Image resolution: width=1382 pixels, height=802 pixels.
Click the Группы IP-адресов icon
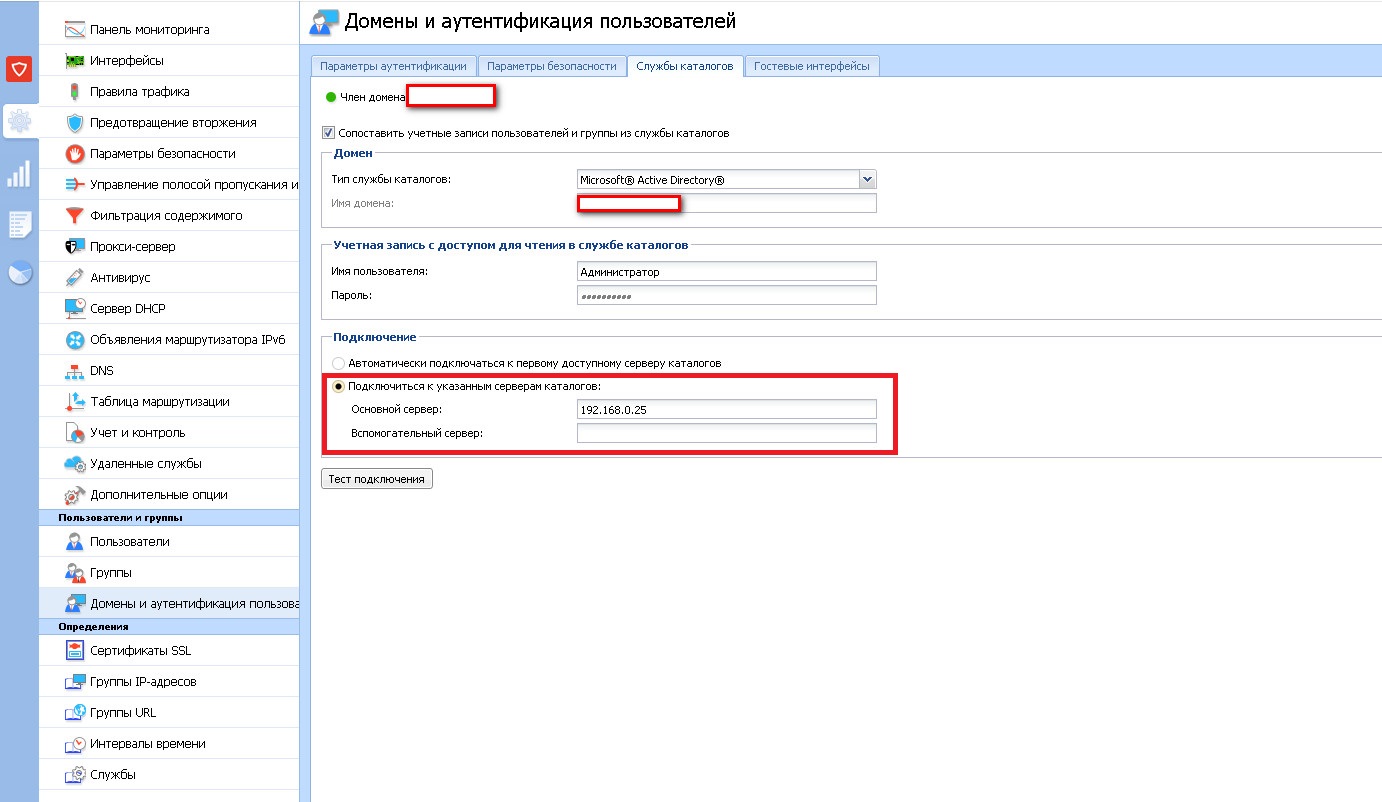click(75, 682)
